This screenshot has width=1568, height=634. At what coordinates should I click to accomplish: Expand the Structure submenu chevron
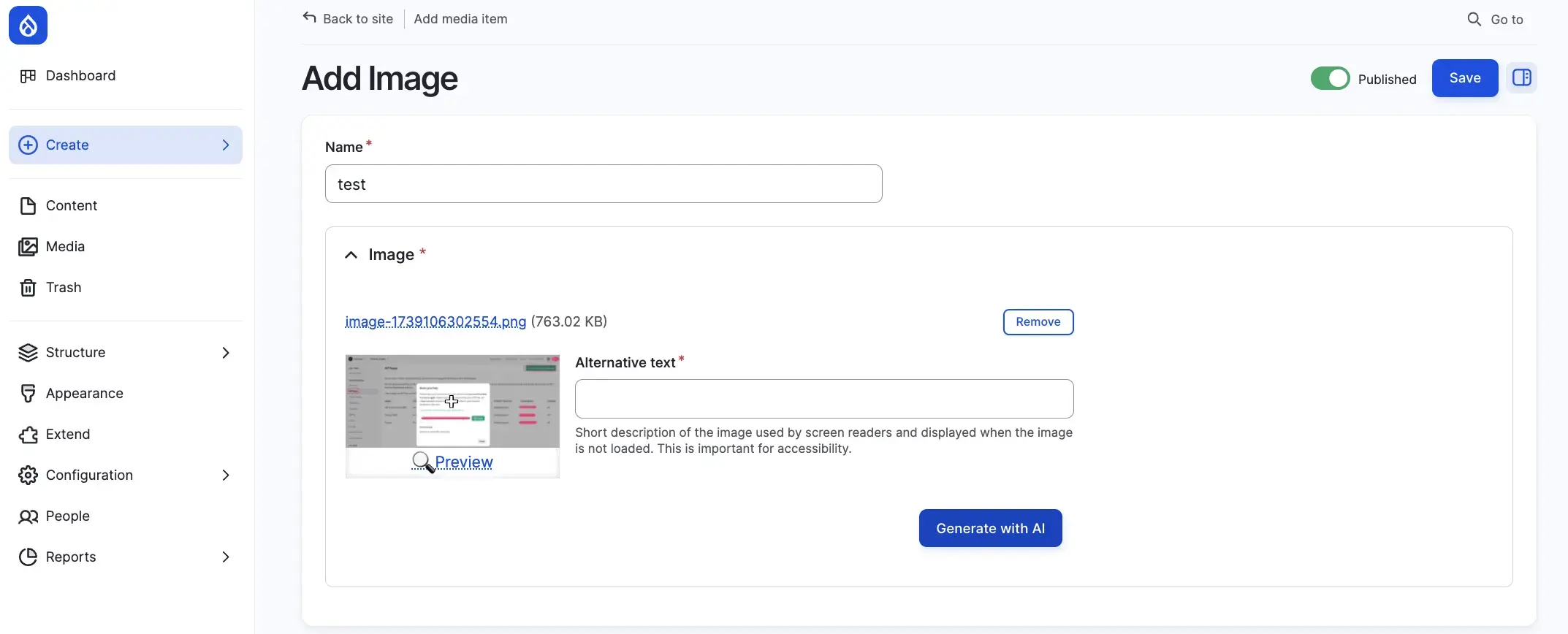(x=225, y=353)
